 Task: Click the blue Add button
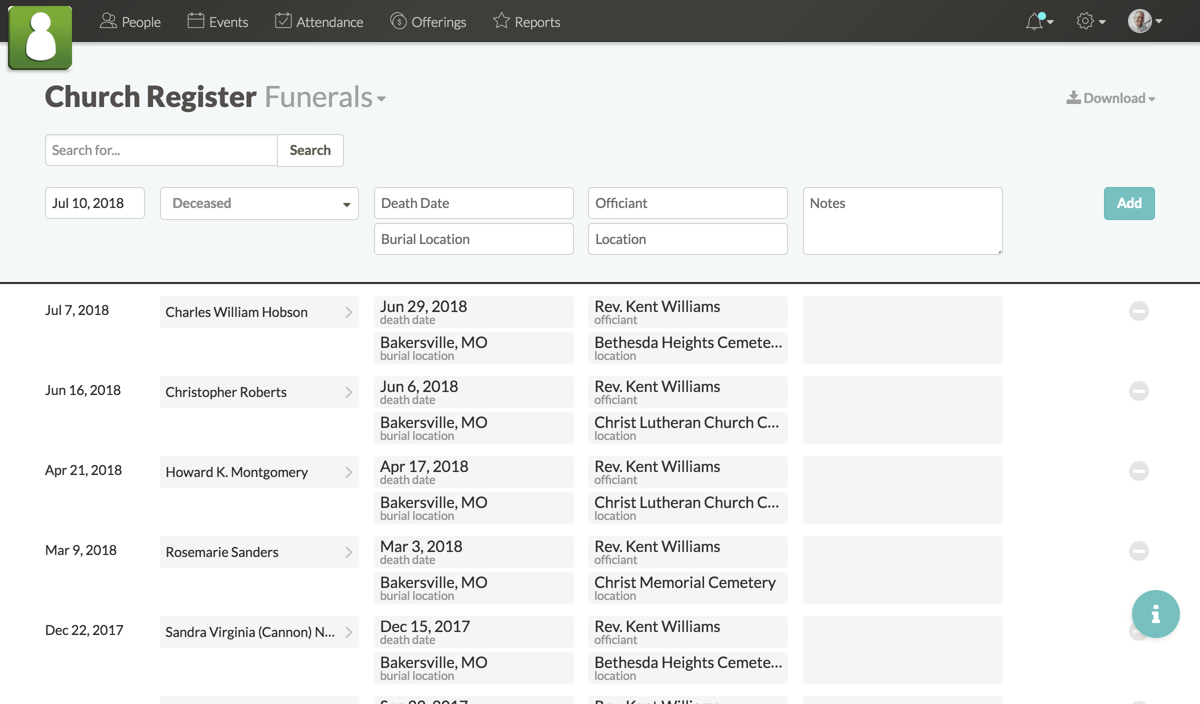(x=1129, y=203)
